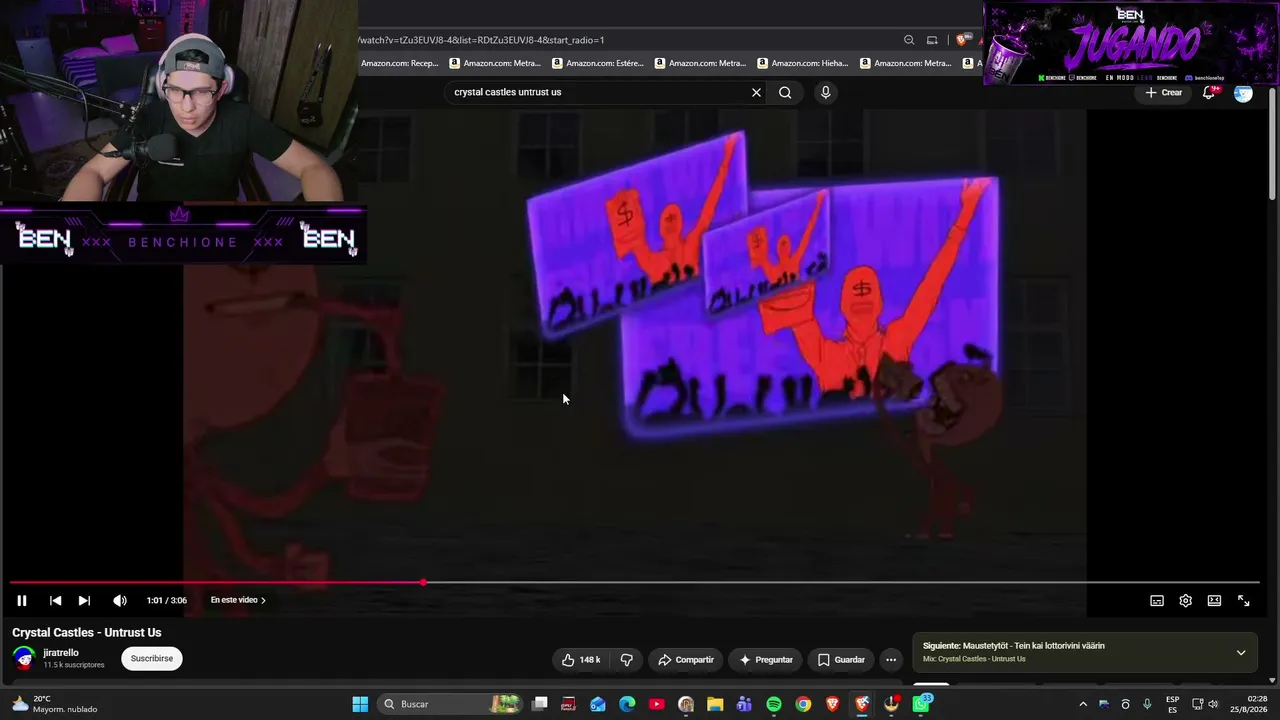1280x720 pixels.
Task: Open the jiratrello channel avatar
Action: pyautogui.click(x=24, y=658)
